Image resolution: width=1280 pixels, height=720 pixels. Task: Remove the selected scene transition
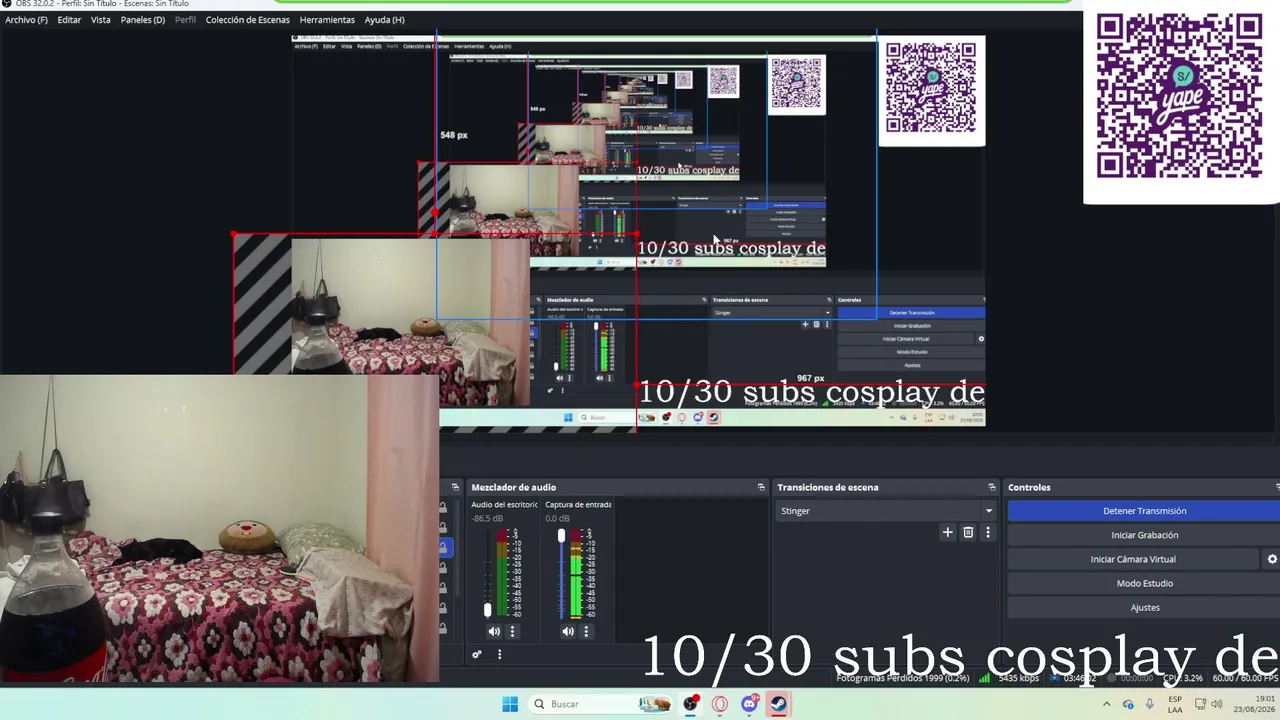coord(968,533)
